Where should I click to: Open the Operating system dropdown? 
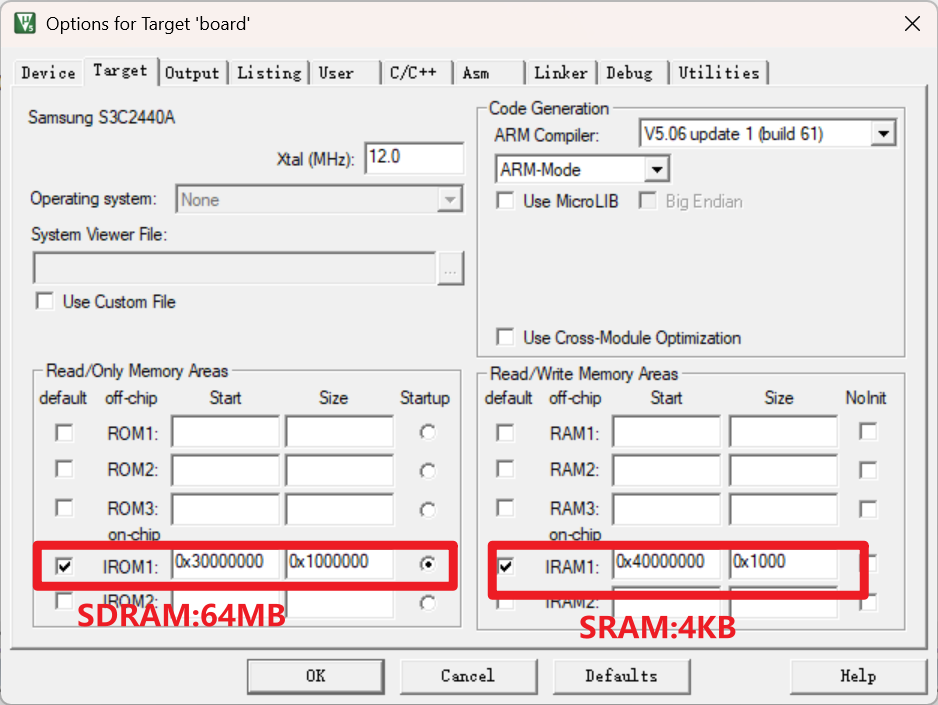click(x=320, y=199)
